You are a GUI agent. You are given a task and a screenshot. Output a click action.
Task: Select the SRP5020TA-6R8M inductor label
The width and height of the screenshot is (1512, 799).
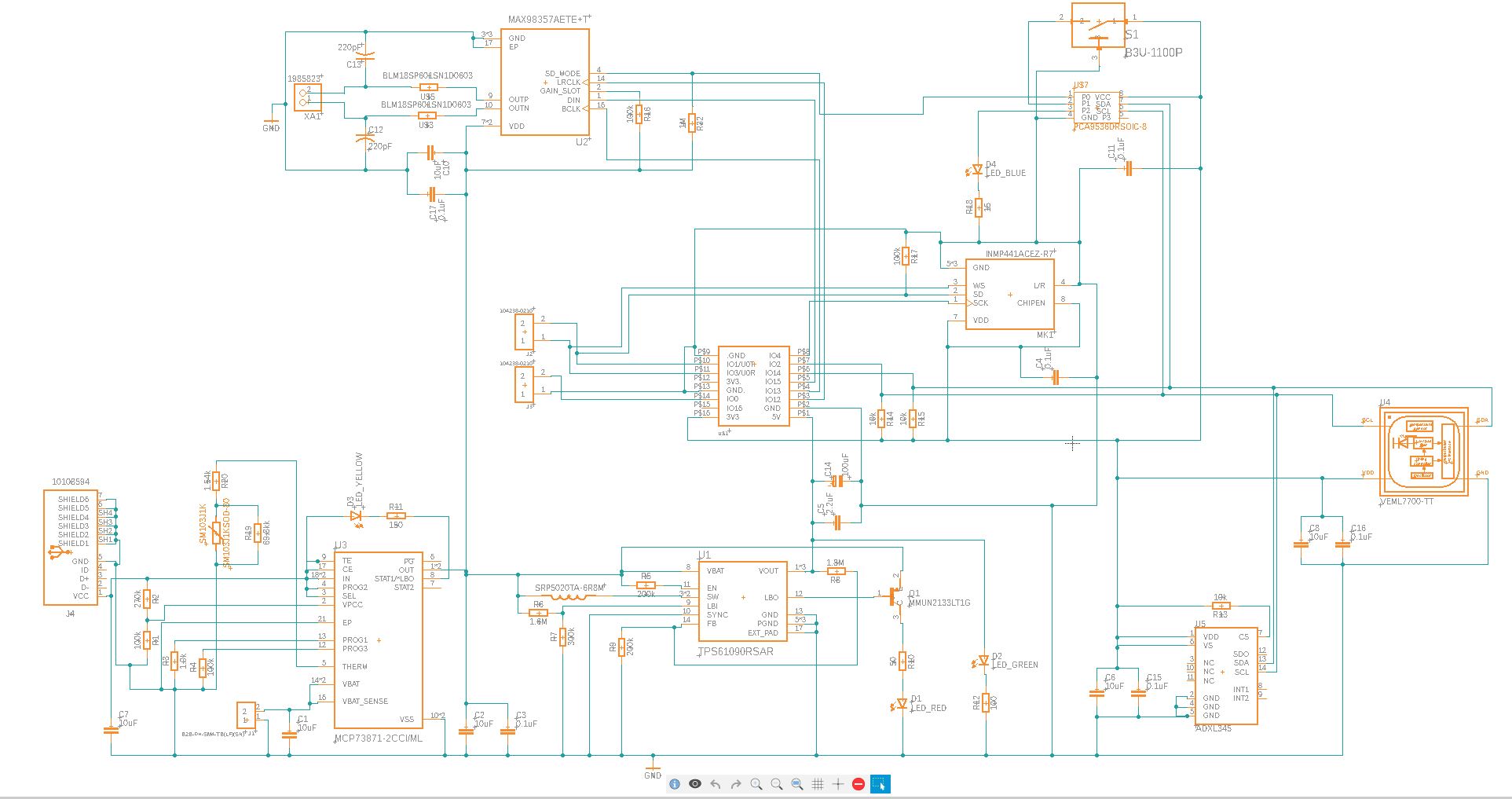[x=569, y=587]
